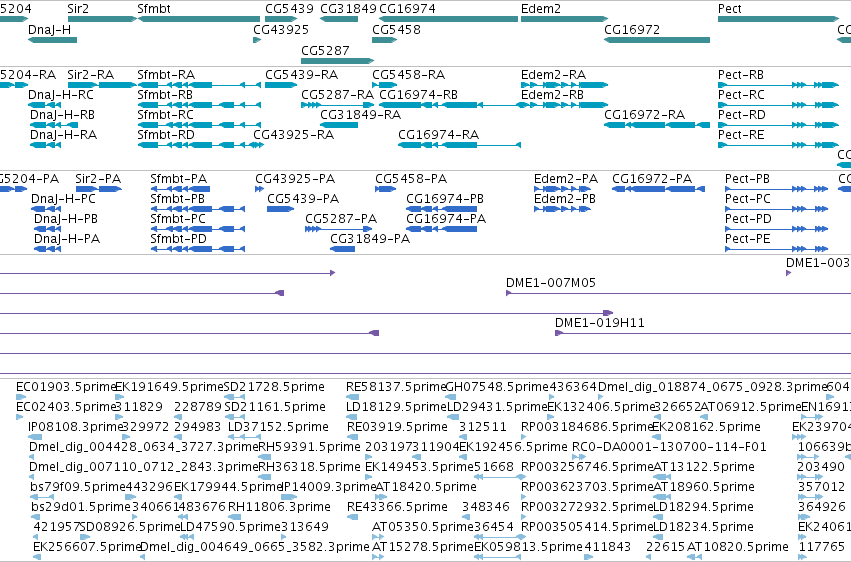This screenshot has height=562, width=851.
Task: Click the DnaJ-H gene label
Action: [x=49, y=29]
